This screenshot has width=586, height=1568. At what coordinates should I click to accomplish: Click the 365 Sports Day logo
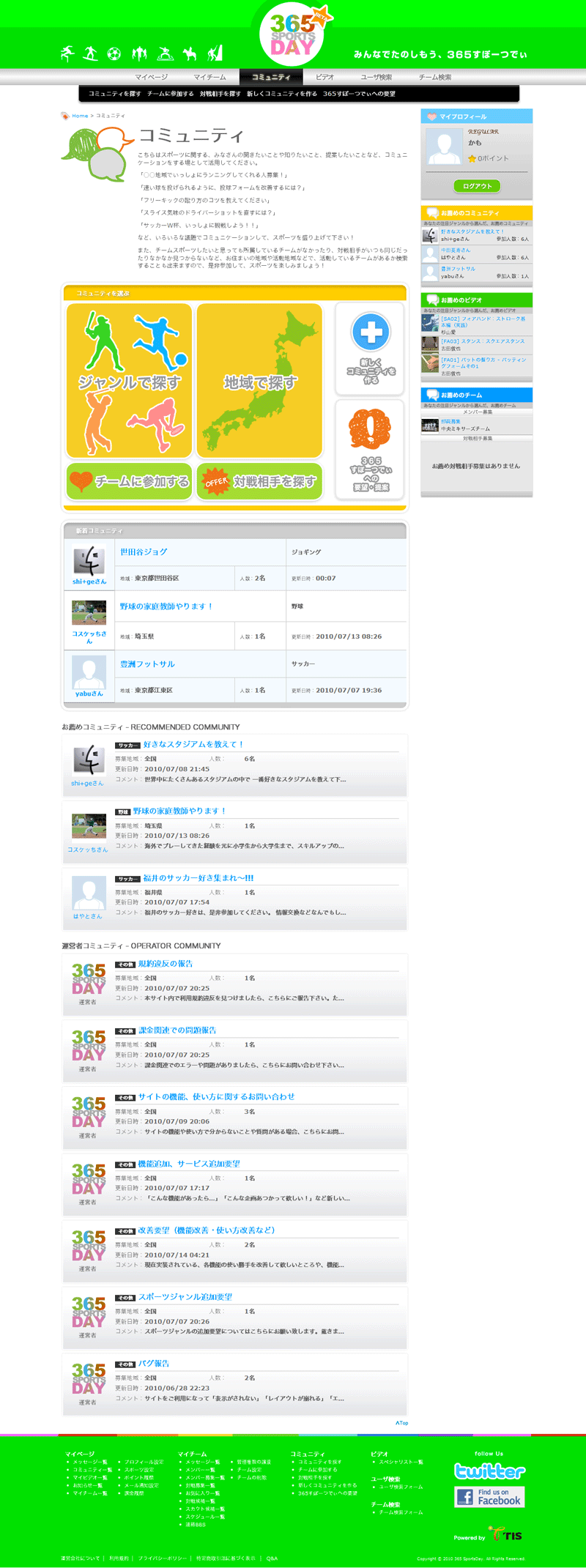click(294, 35)
